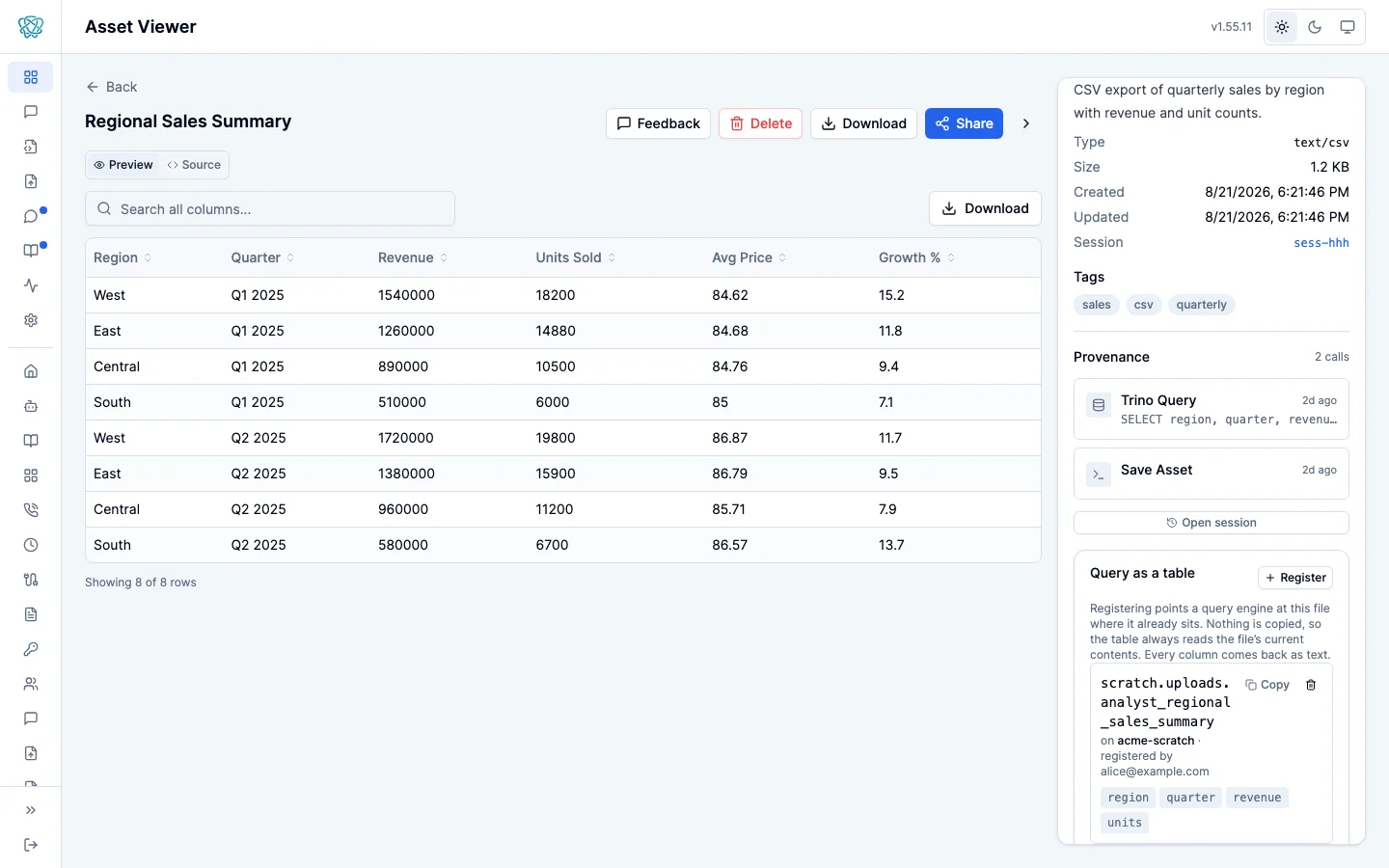Click the database icon beside Trino Query
Screen dimensions: 1389x868
tap(1099, 405)
